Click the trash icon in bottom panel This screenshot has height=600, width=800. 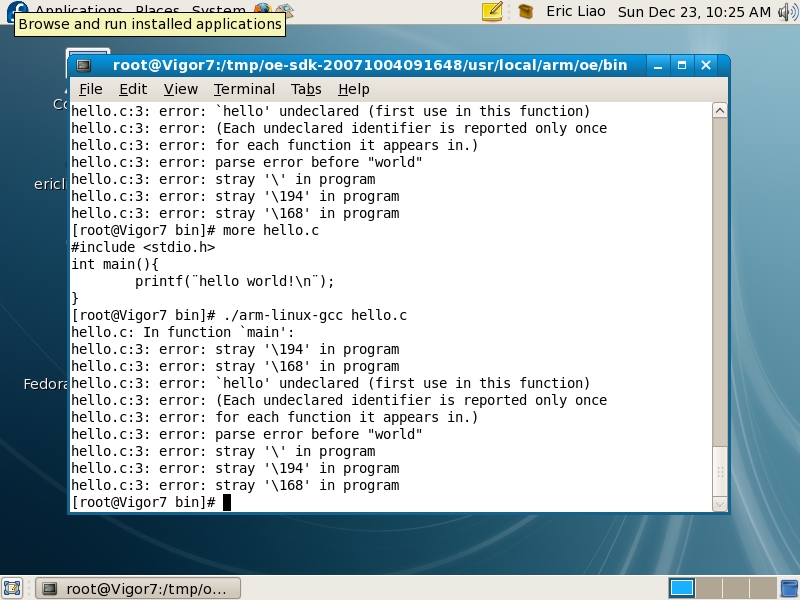point(790,588)
